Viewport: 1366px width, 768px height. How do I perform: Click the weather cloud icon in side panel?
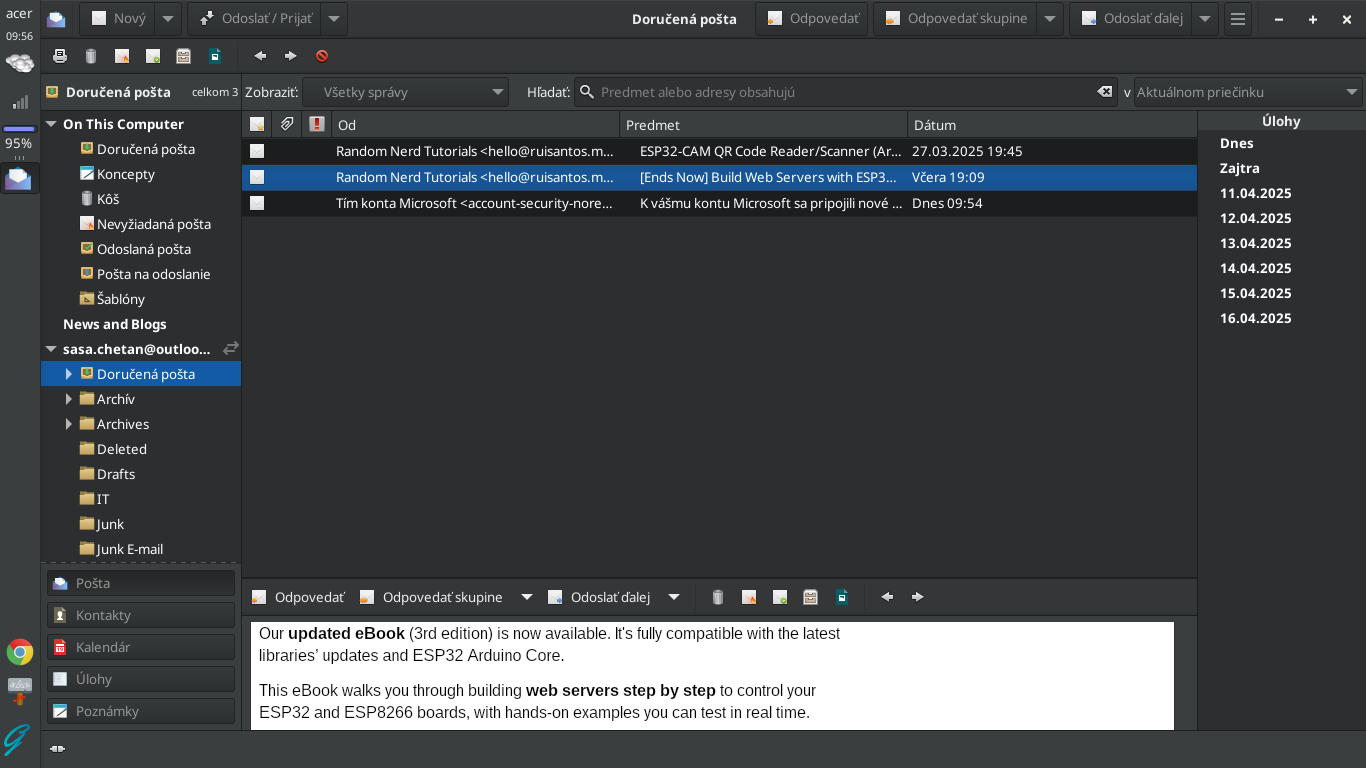point(20,63)
